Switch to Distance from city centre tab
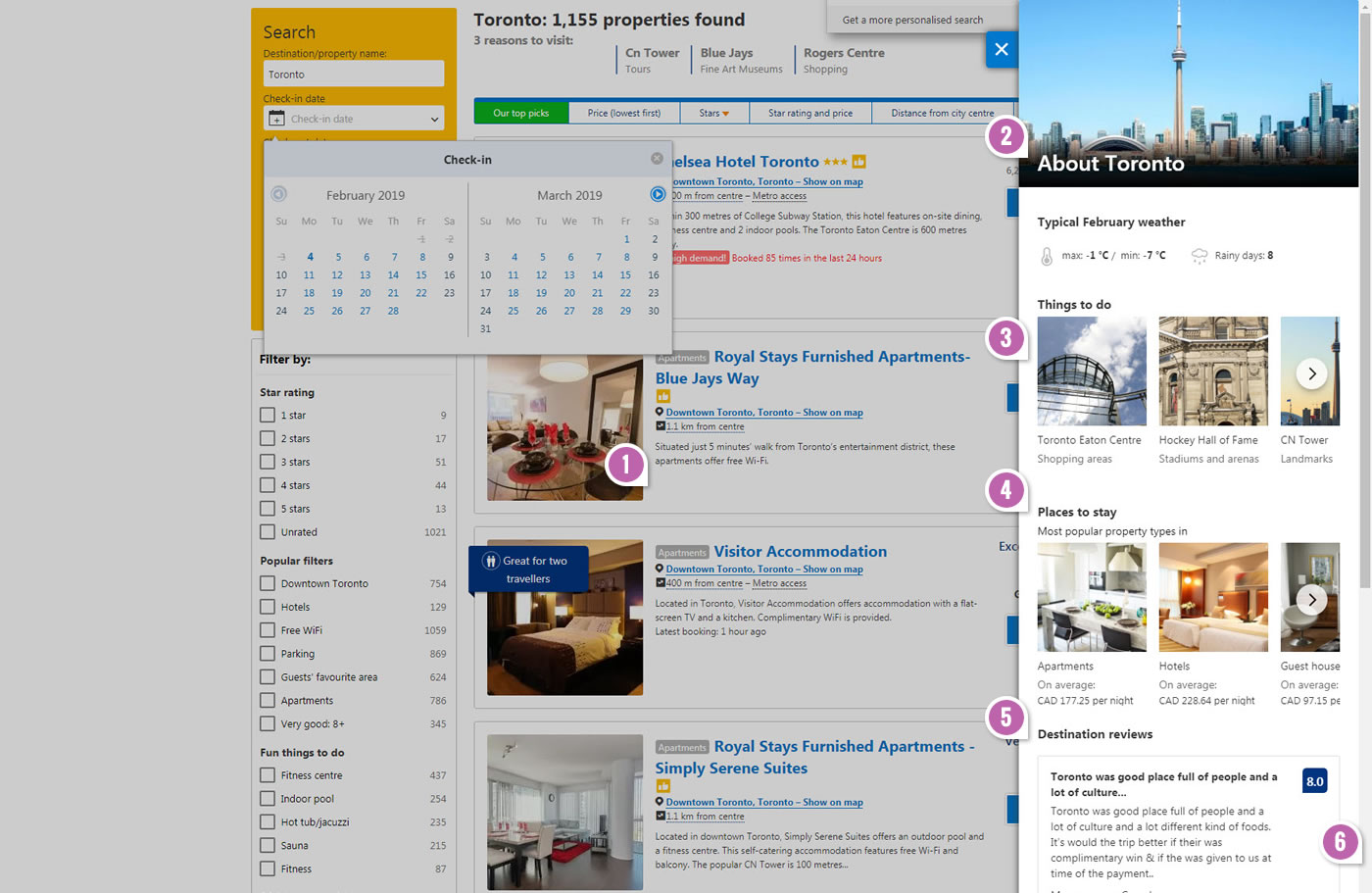Image resolution: width=1372 pixels, height=893 pixels. click(942, 113)
